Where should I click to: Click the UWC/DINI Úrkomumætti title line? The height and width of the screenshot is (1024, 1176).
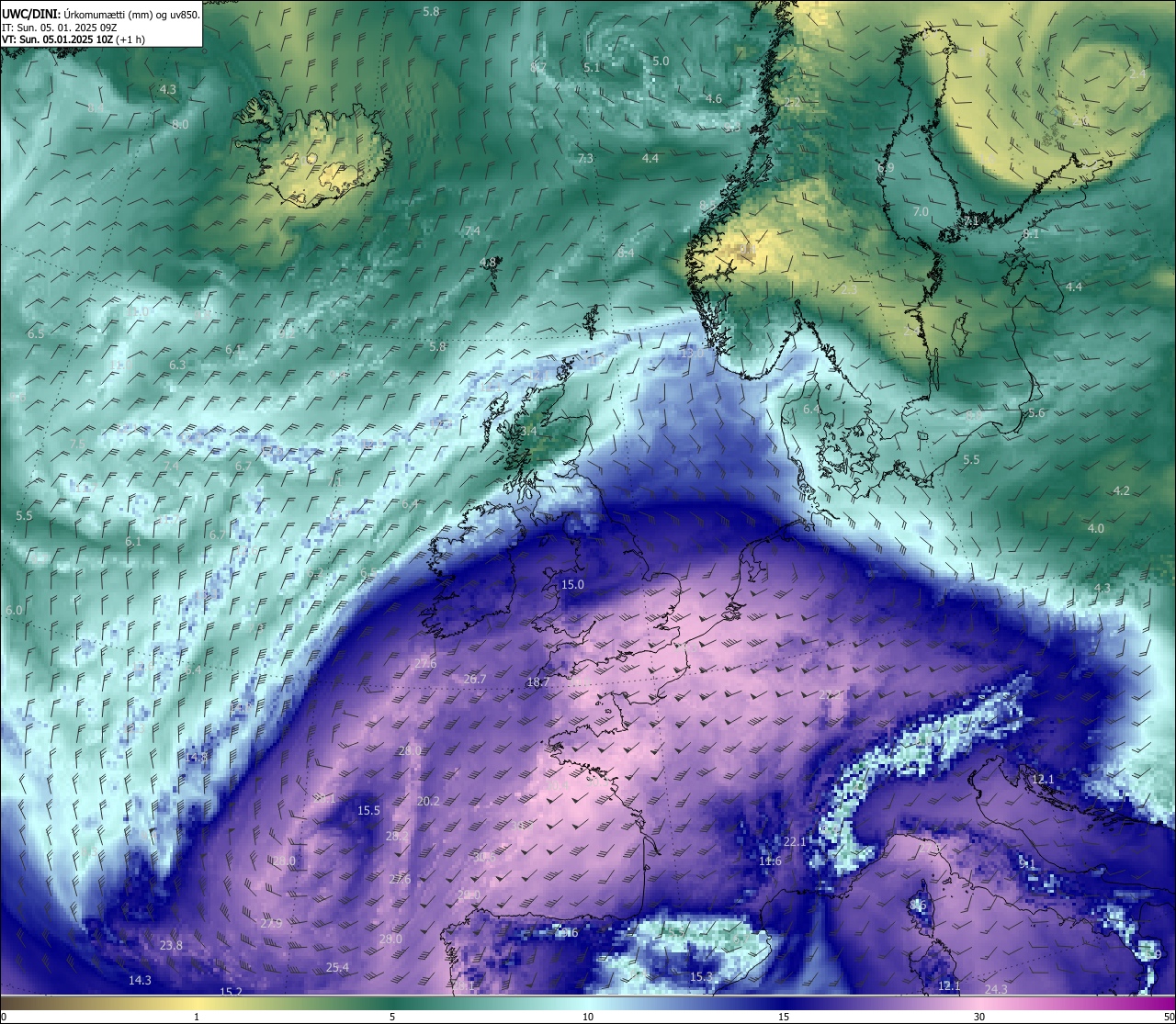click(101, 13)
